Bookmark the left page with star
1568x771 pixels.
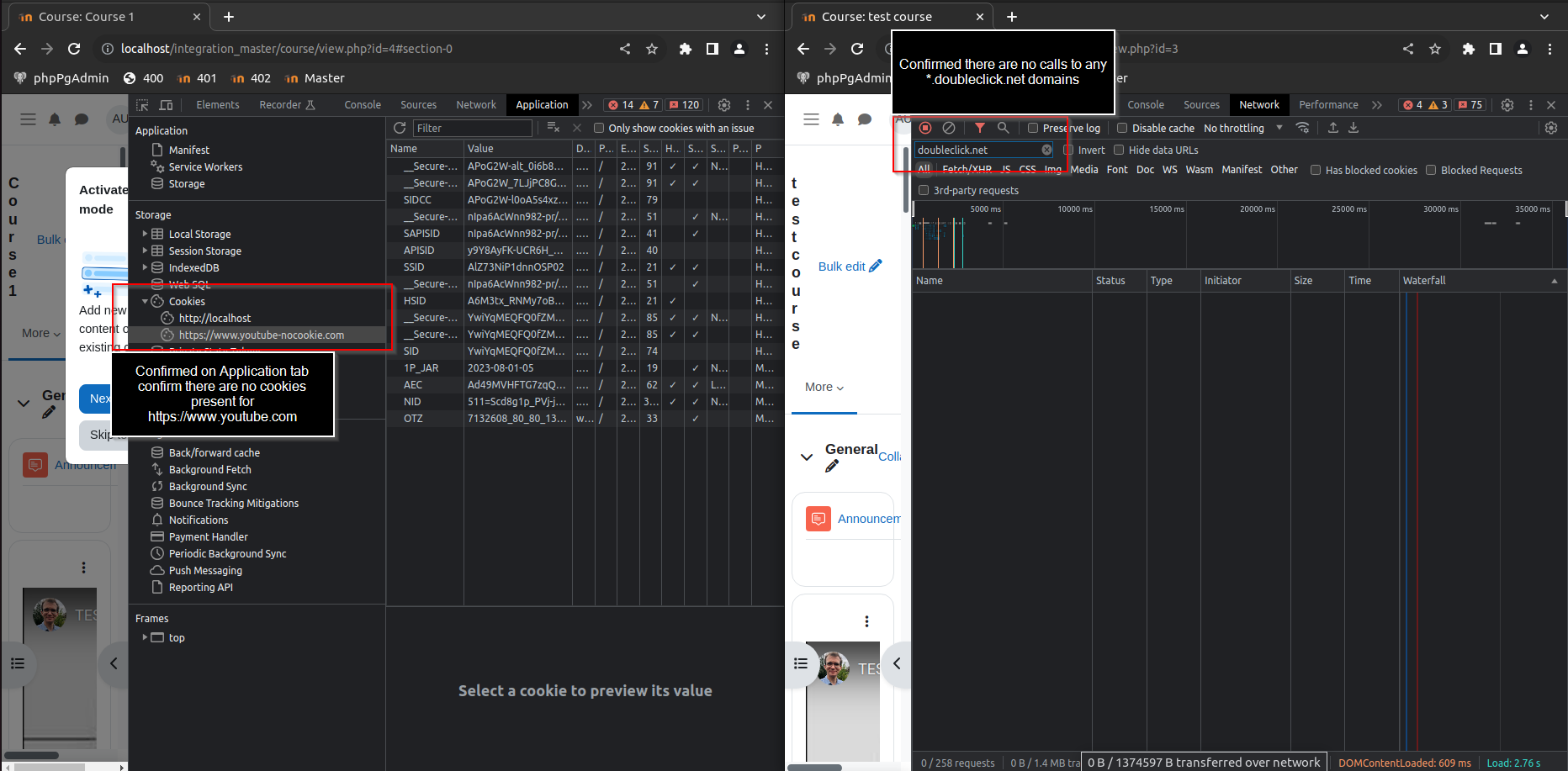(x=651, y=49)
